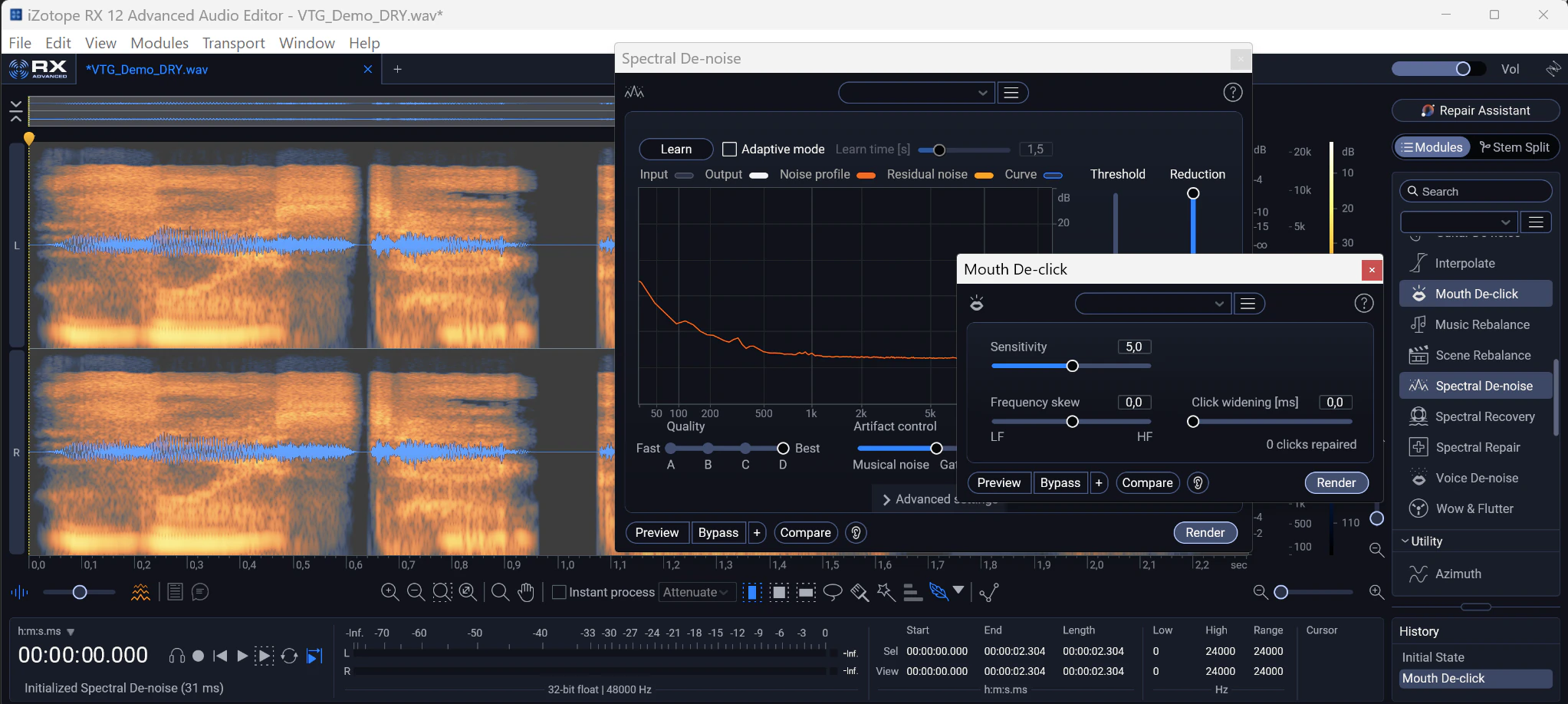Open the spectrogram settings waves icon

140,592
